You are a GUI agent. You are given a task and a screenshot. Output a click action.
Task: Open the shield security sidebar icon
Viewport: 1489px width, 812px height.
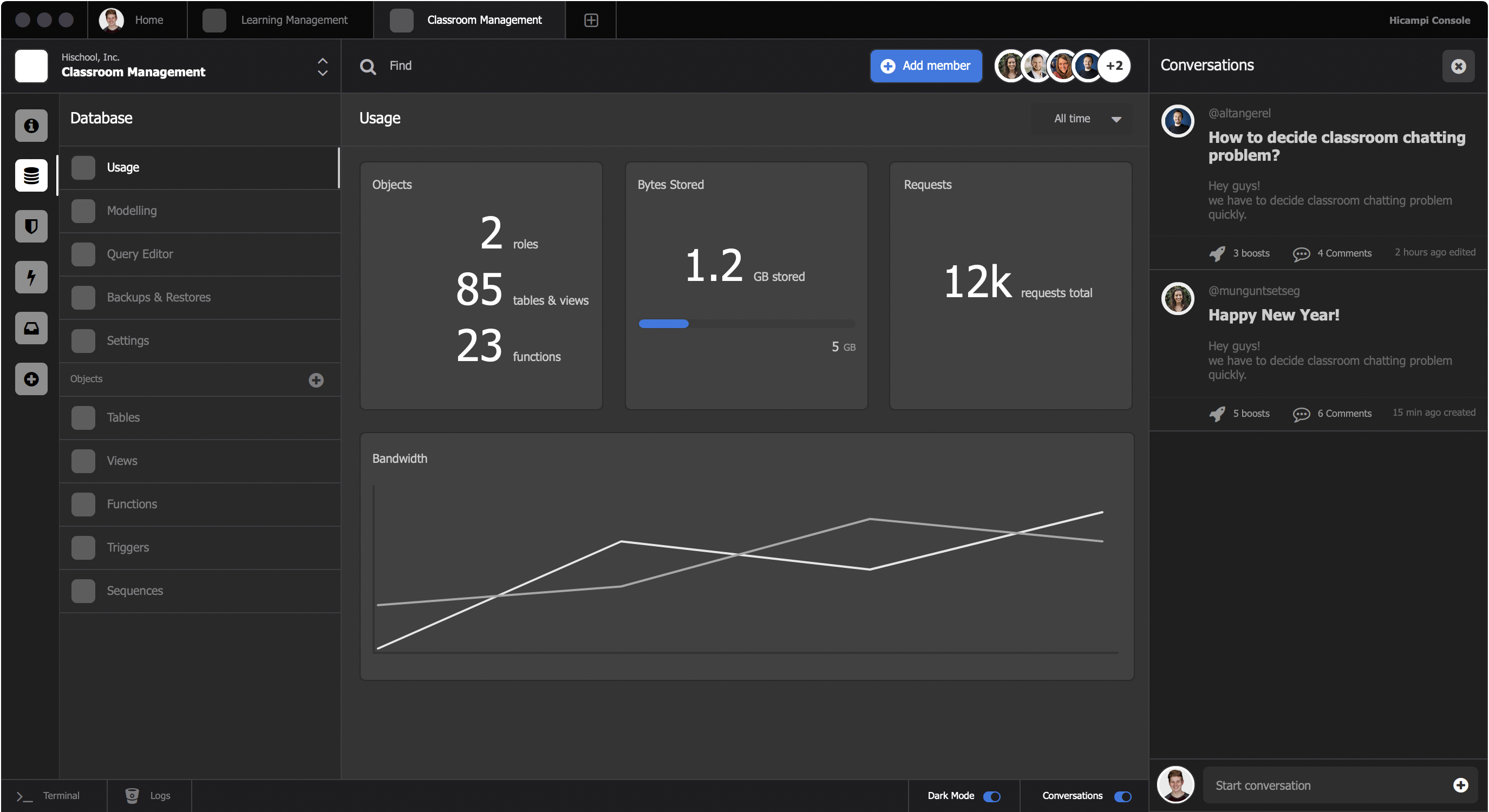[31, 226]
